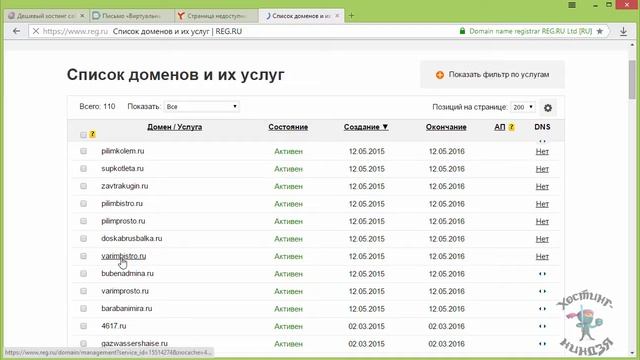Viewport: 640px width, 360px height.
Task: Click DNS arrows icon for 4617.ru
Action: (542, 327)
